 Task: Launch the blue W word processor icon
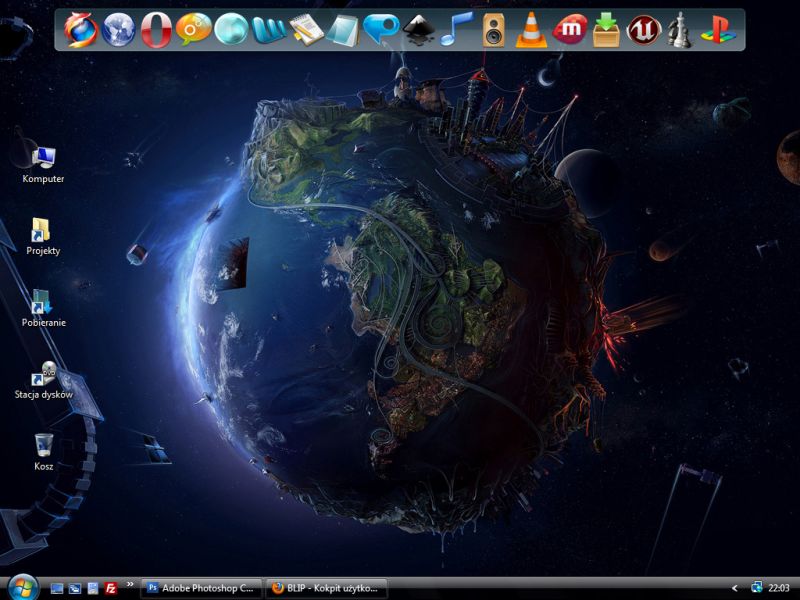coord(269,30)
